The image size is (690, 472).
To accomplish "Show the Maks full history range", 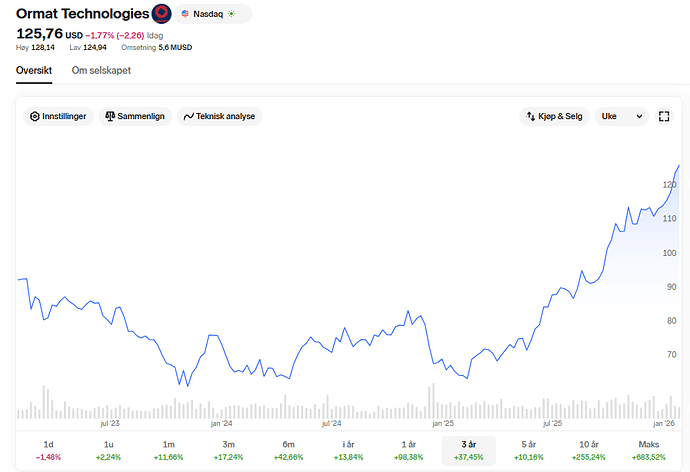I will pyautogui.click(x=649, y=450).
